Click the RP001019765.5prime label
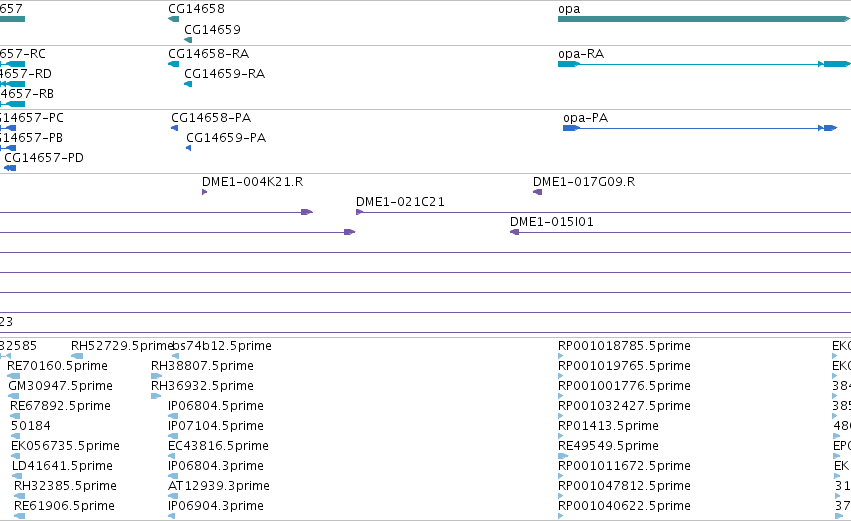 (624, 366)
